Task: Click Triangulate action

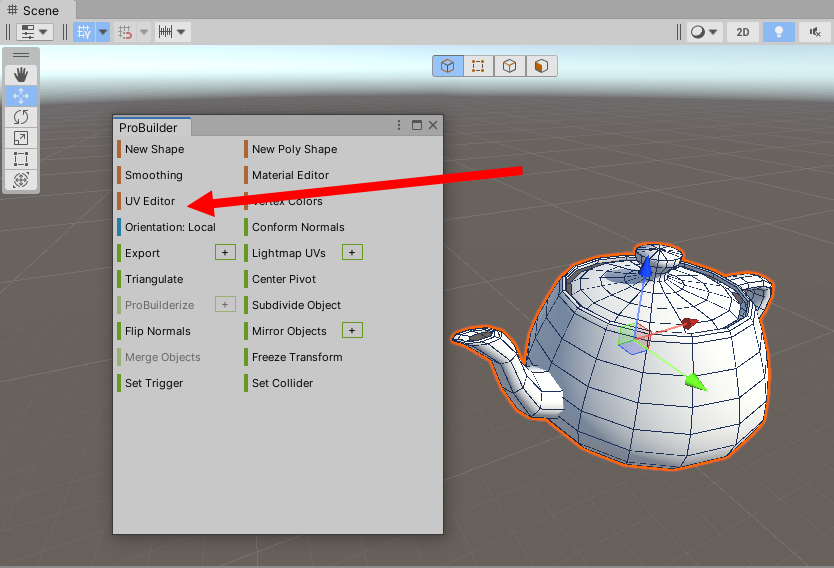Action: click(x=154, y=280)
